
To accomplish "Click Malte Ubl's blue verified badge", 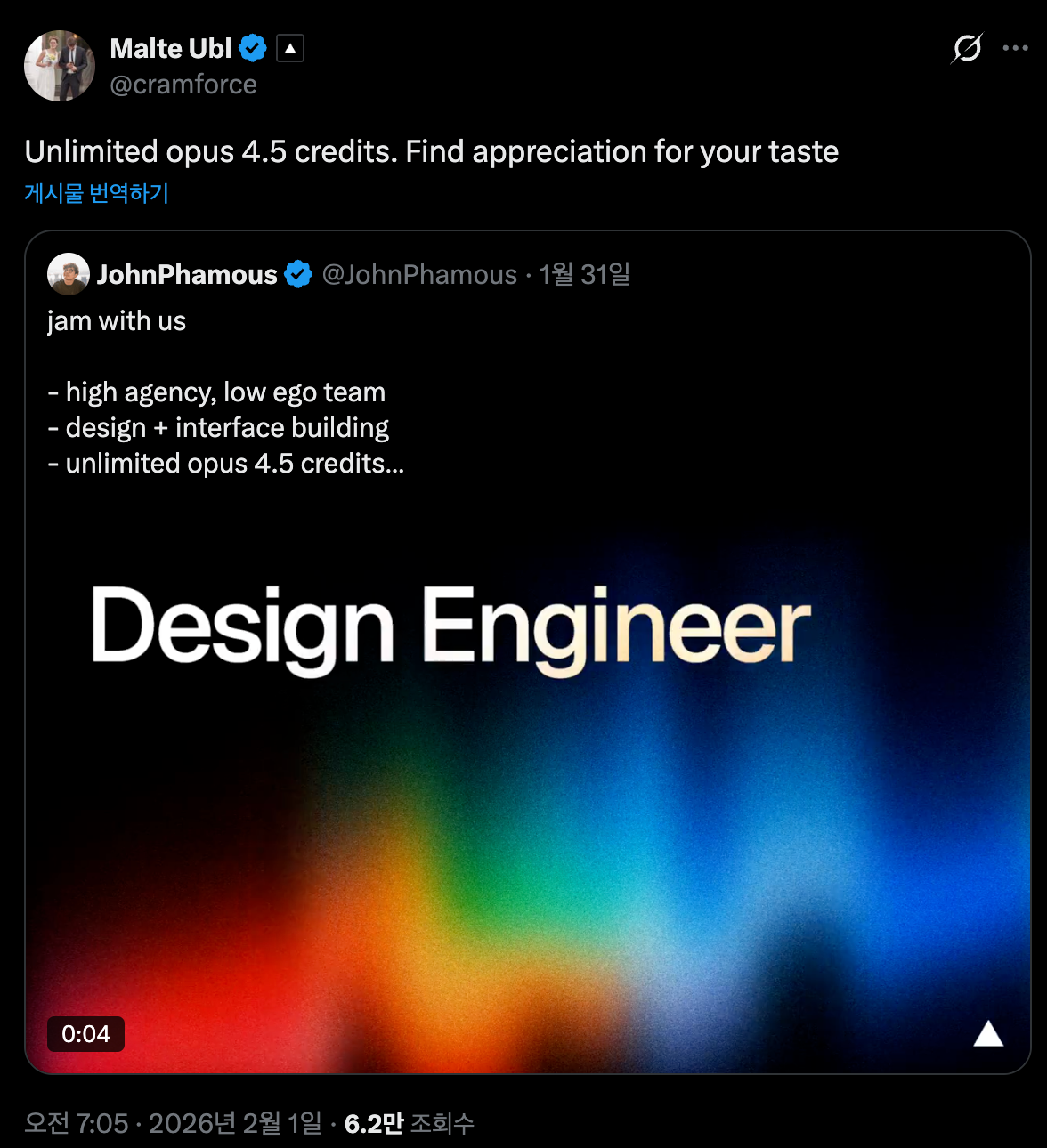I will pos(253,48).
